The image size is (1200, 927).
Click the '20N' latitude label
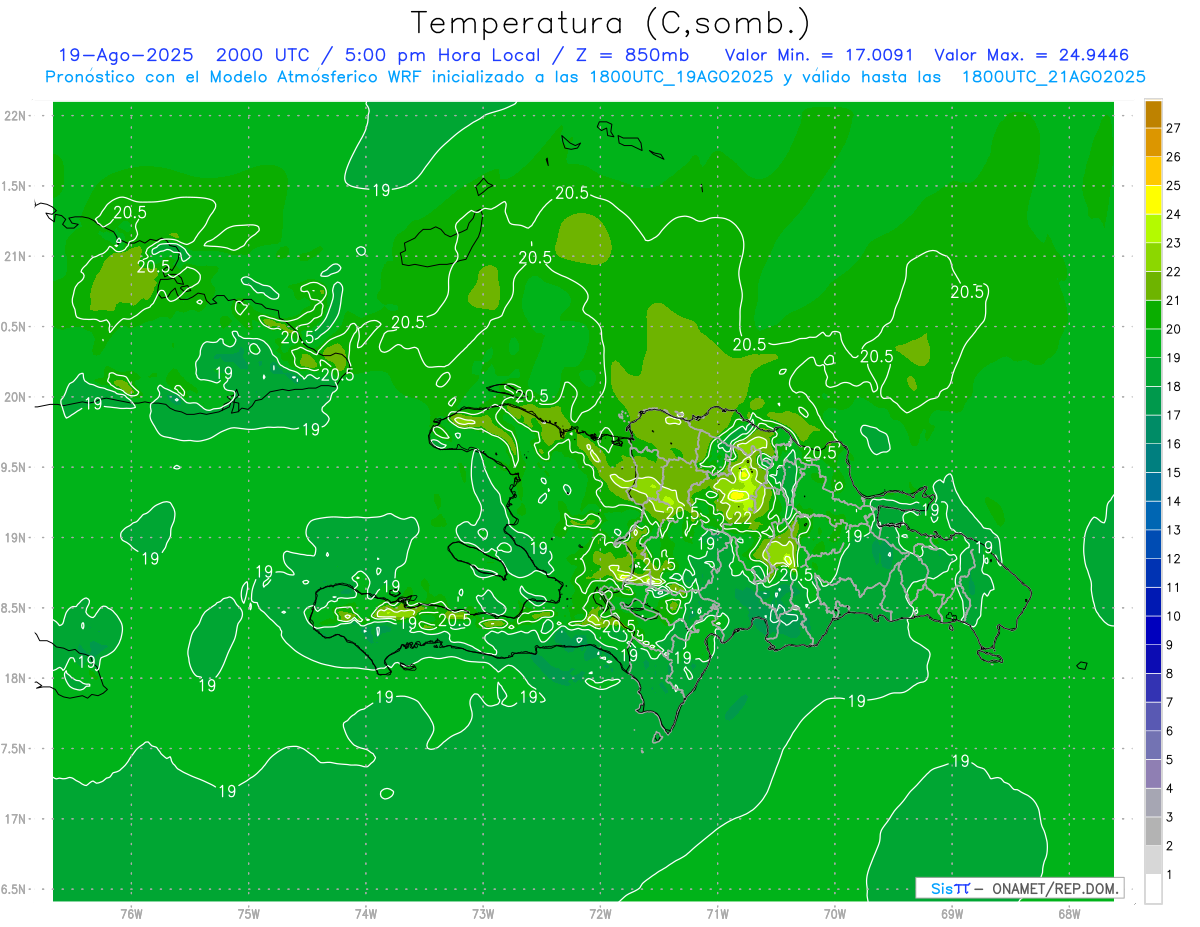tap(15, 397)
